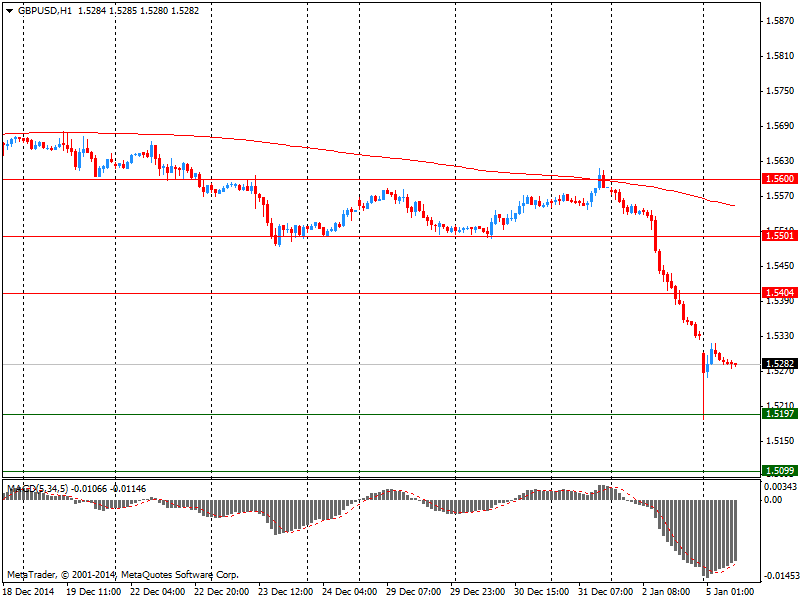Click the MetaTrader copyright text
The height and width of the screenshot is (600, 800).
pyautogui.click(x=122, y=575)
